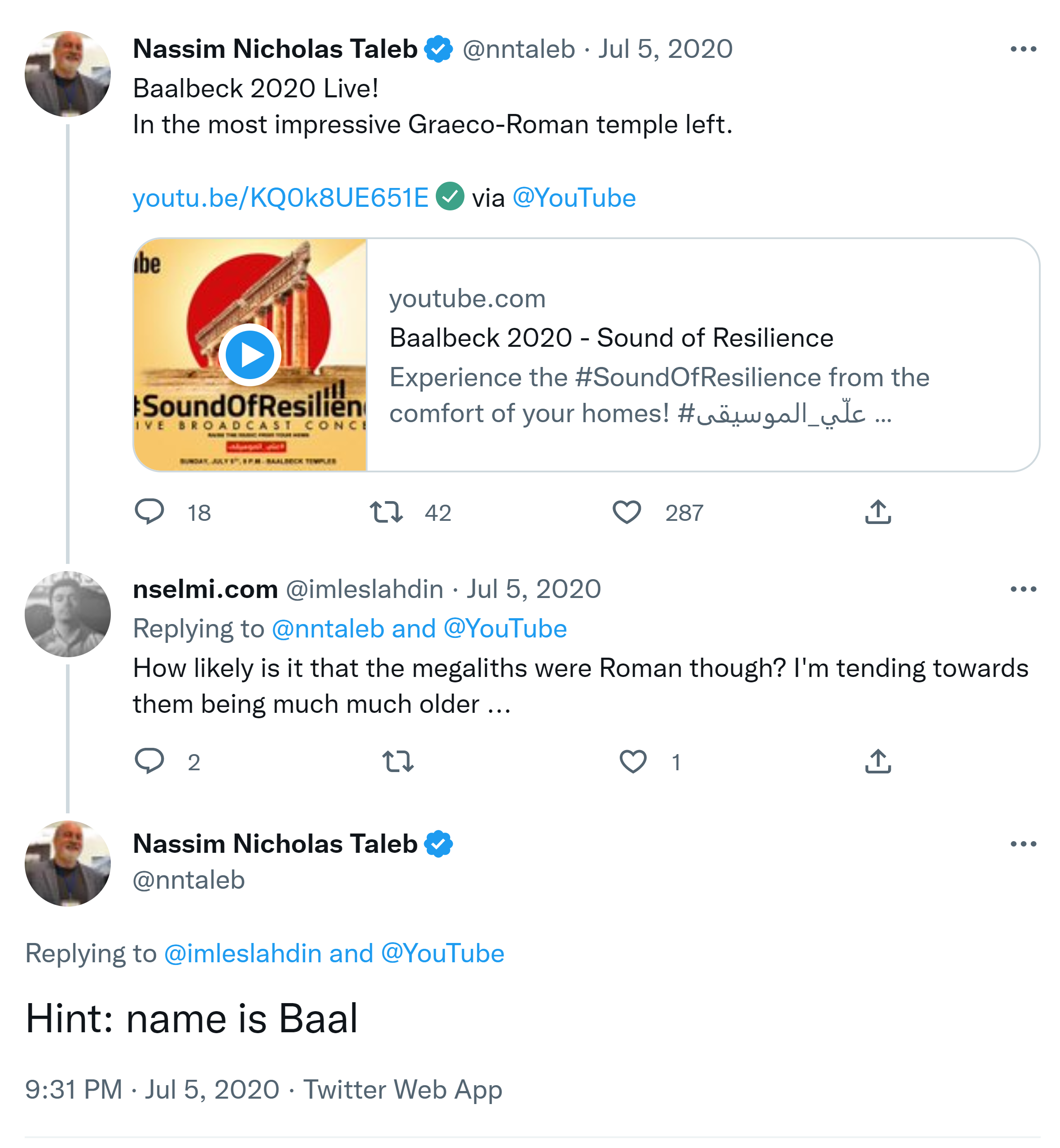Click the green verified badge beside the youtu.be link

450,196
